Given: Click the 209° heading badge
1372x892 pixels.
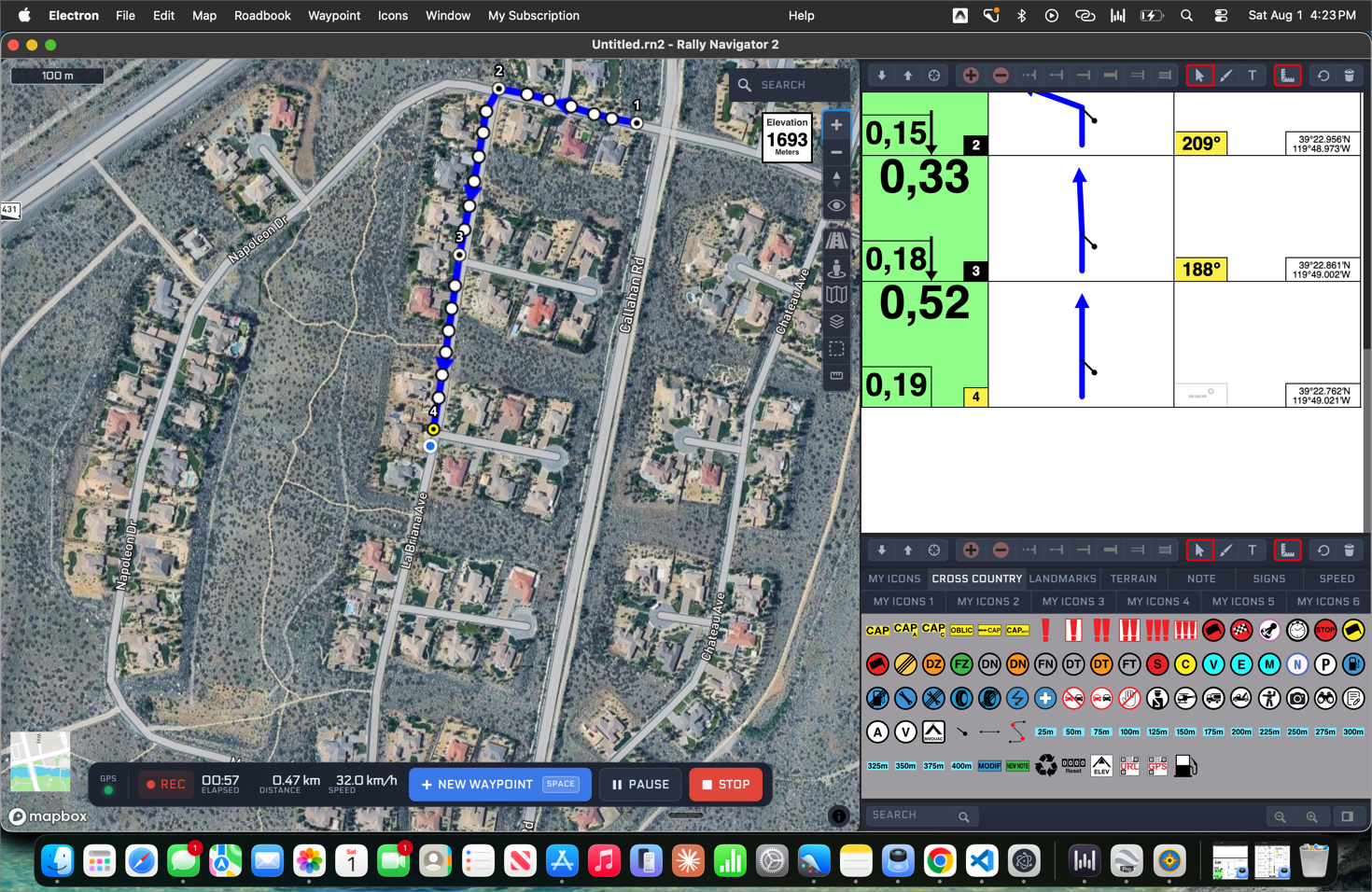Looking at the screenshot, I should 1201,144.
